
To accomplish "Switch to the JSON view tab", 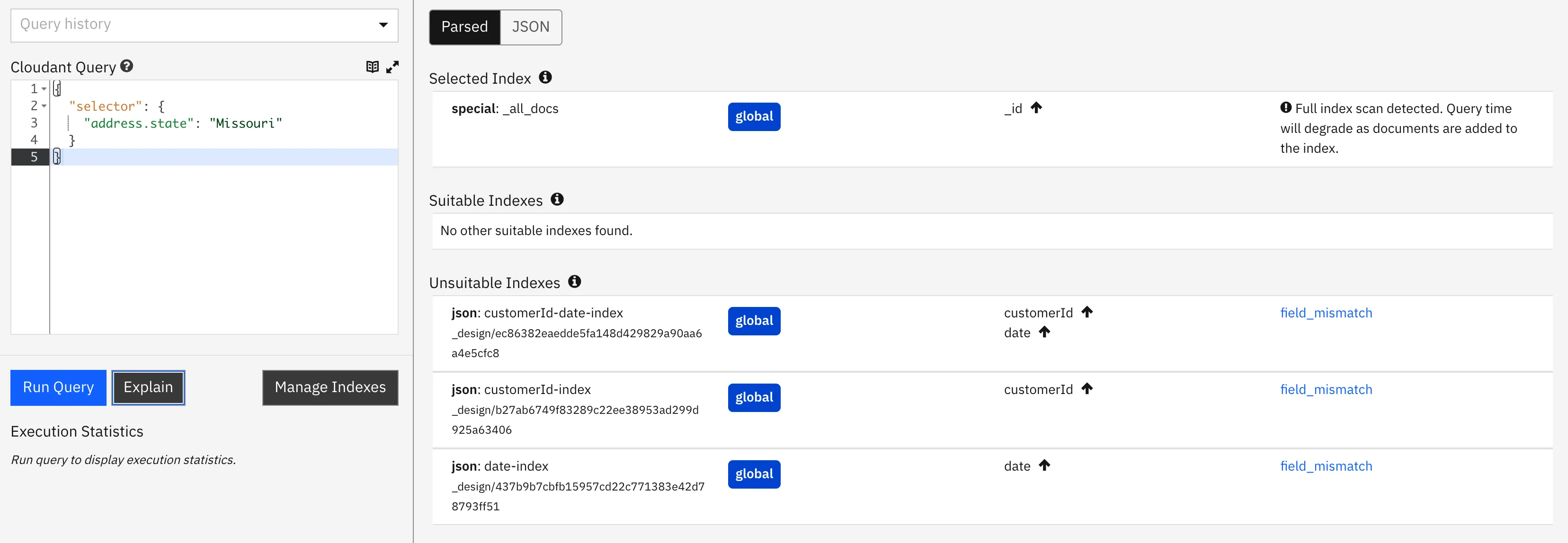I will (x=531, y=27).
